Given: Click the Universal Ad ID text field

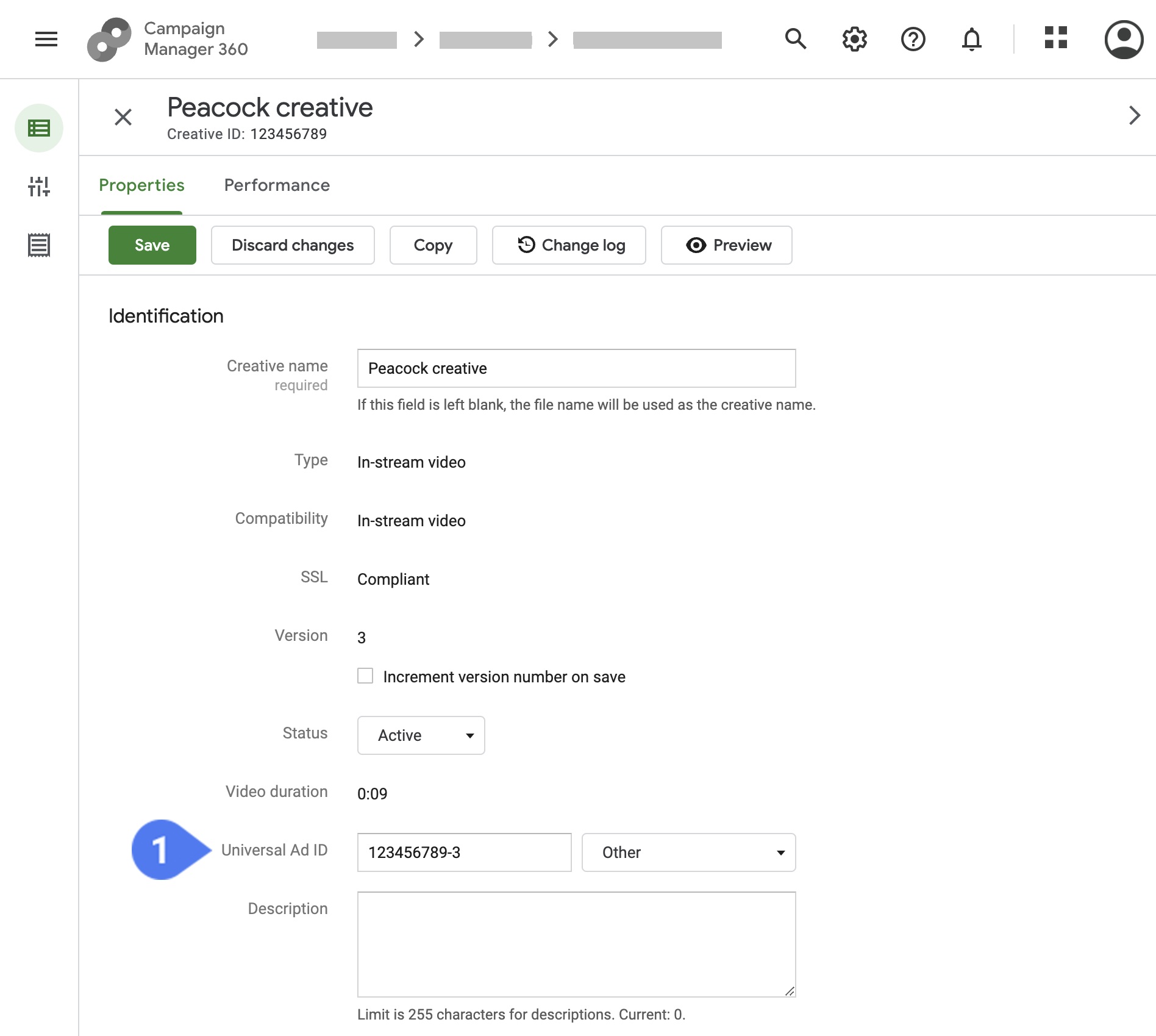Looking at the screenshot, I should 465,852.
